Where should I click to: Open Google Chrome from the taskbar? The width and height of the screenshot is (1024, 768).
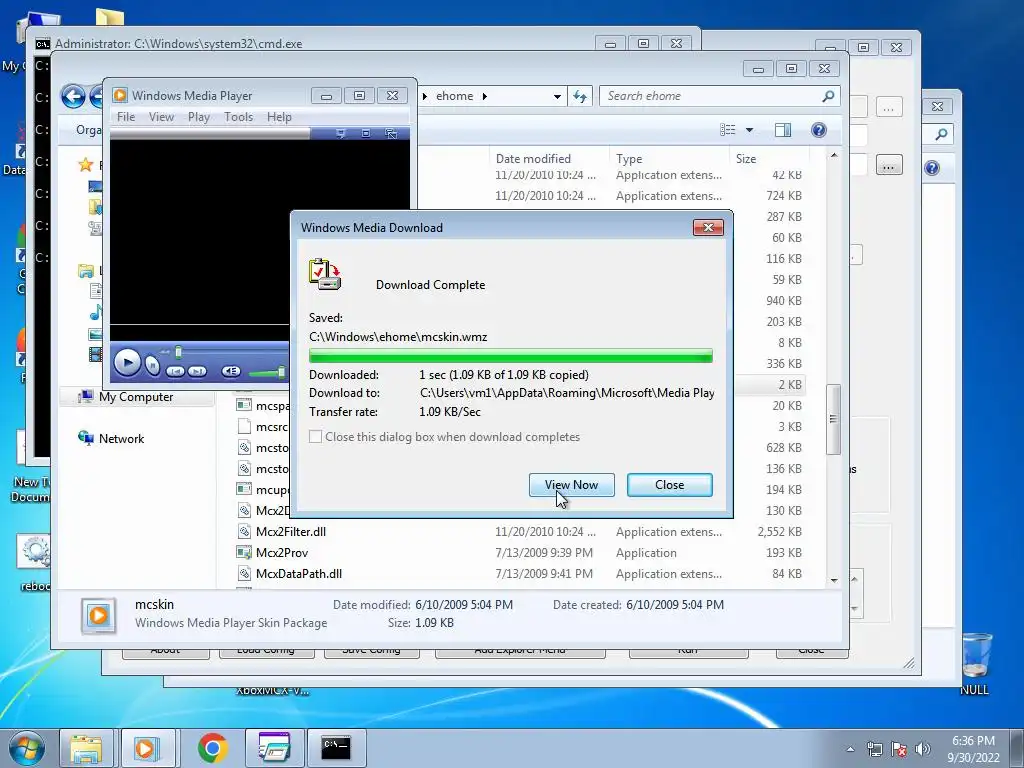(x=212, y=748)
